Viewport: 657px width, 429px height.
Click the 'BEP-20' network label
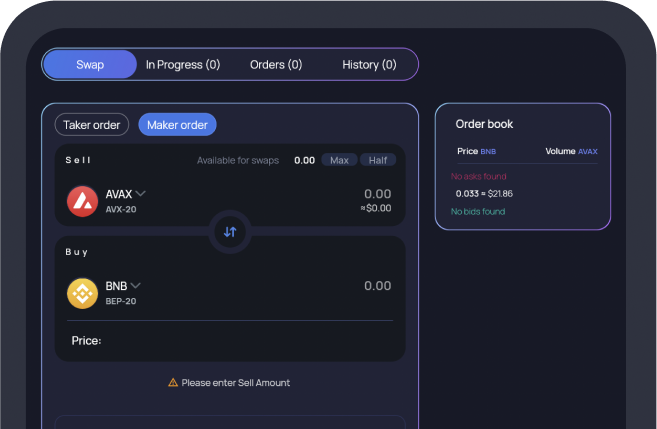click(x=121, y=301)
